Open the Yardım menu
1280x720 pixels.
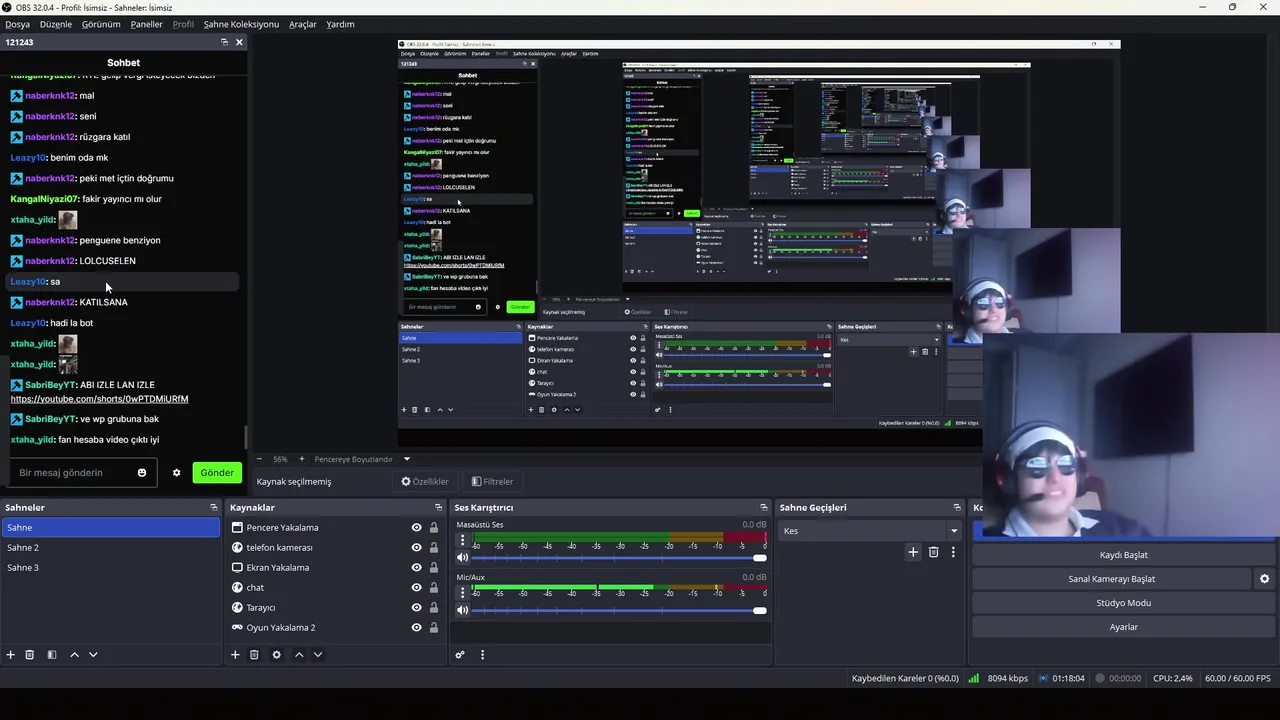pos(340,24)
